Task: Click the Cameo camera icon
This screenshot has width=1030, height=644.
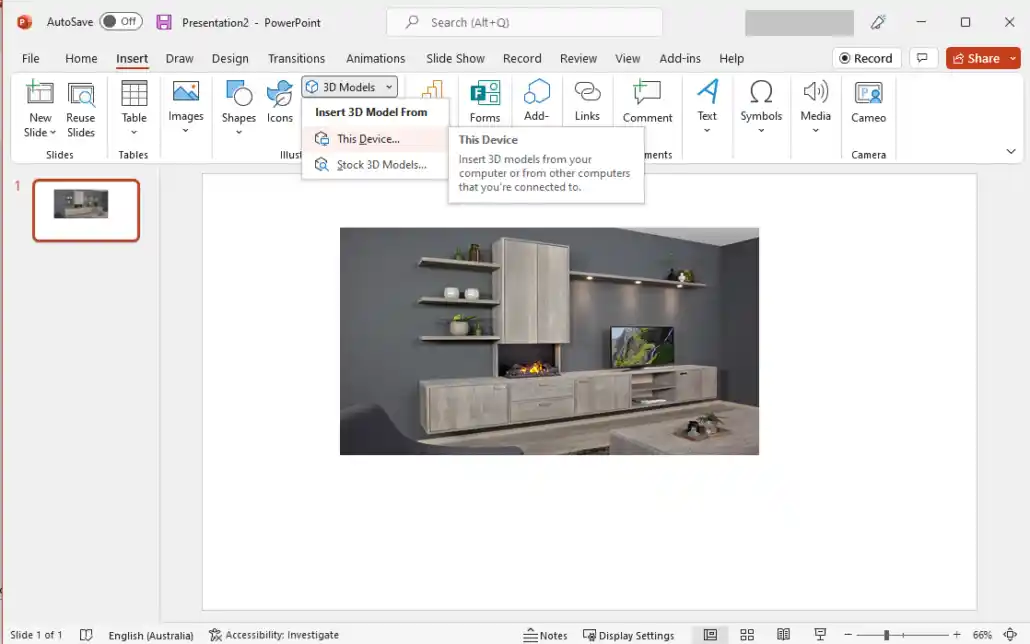Action: pos(868,102)
